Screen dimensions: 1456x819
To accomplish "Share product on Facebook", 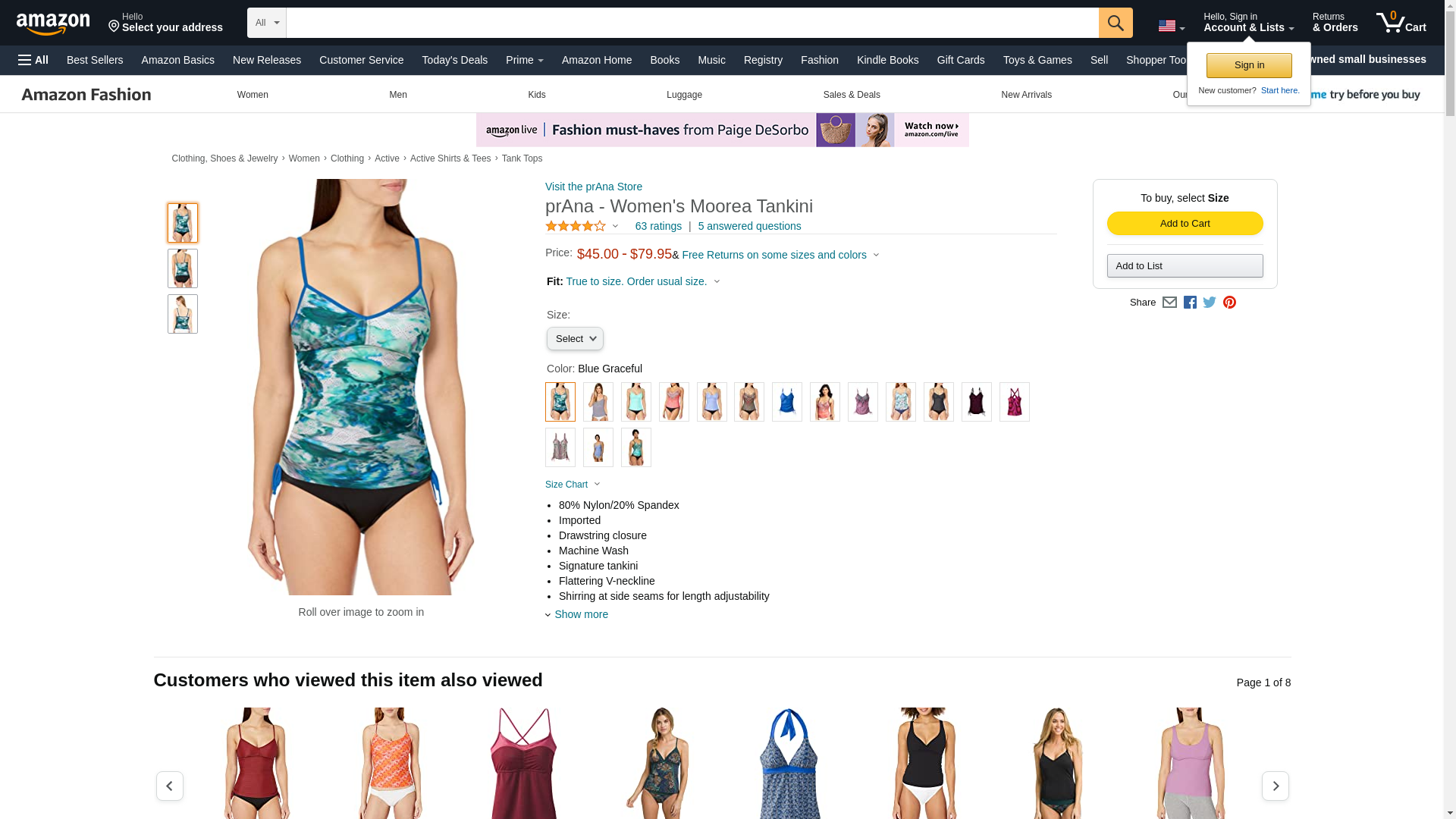I will pyautogui.click(x=1190, y=303).
